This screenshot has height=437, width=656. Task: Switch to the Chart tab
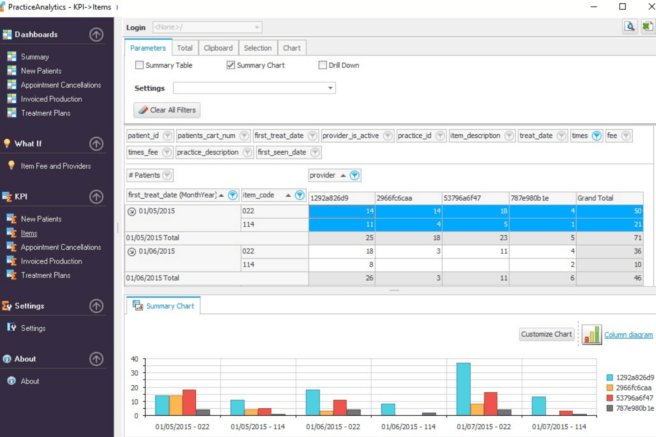(x=292, y=48)
